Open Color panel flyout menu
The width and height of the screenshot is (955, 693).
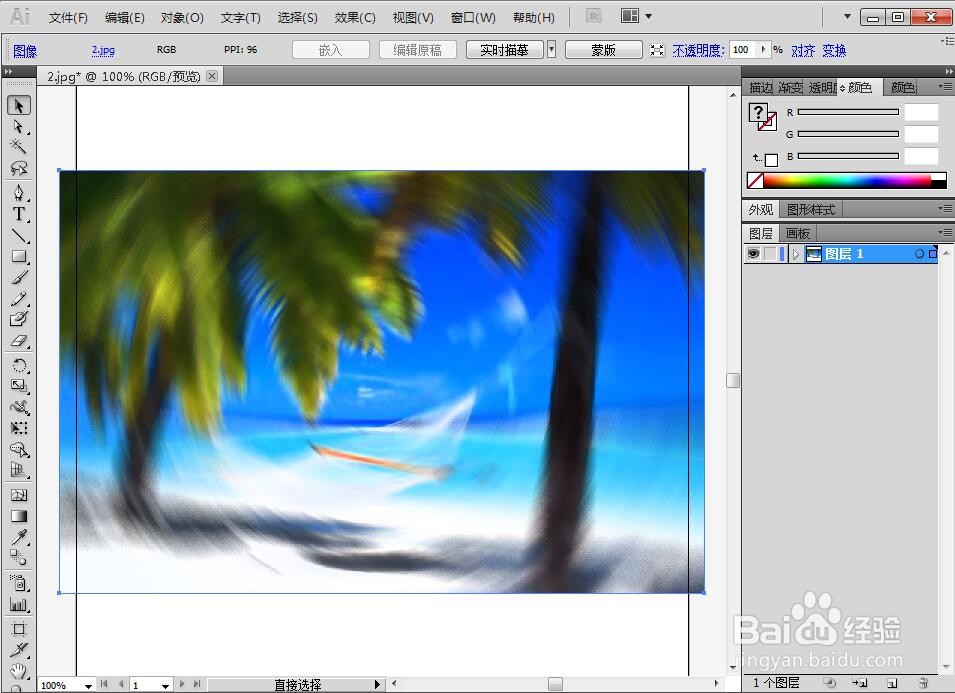[945, 87]
